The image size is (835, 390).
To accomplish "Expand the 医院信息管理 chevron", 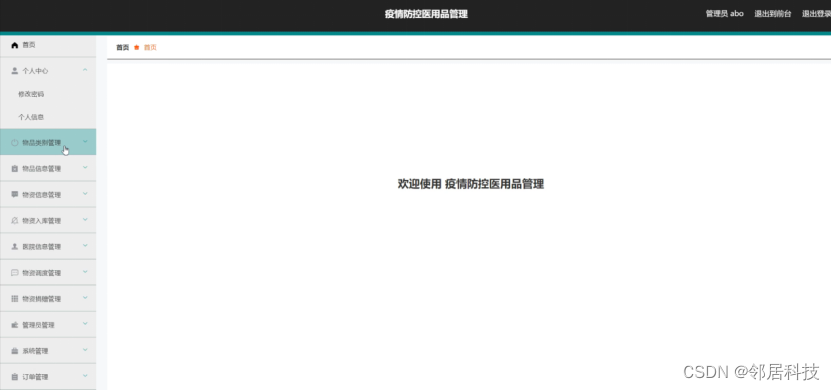I will (85, 246).
